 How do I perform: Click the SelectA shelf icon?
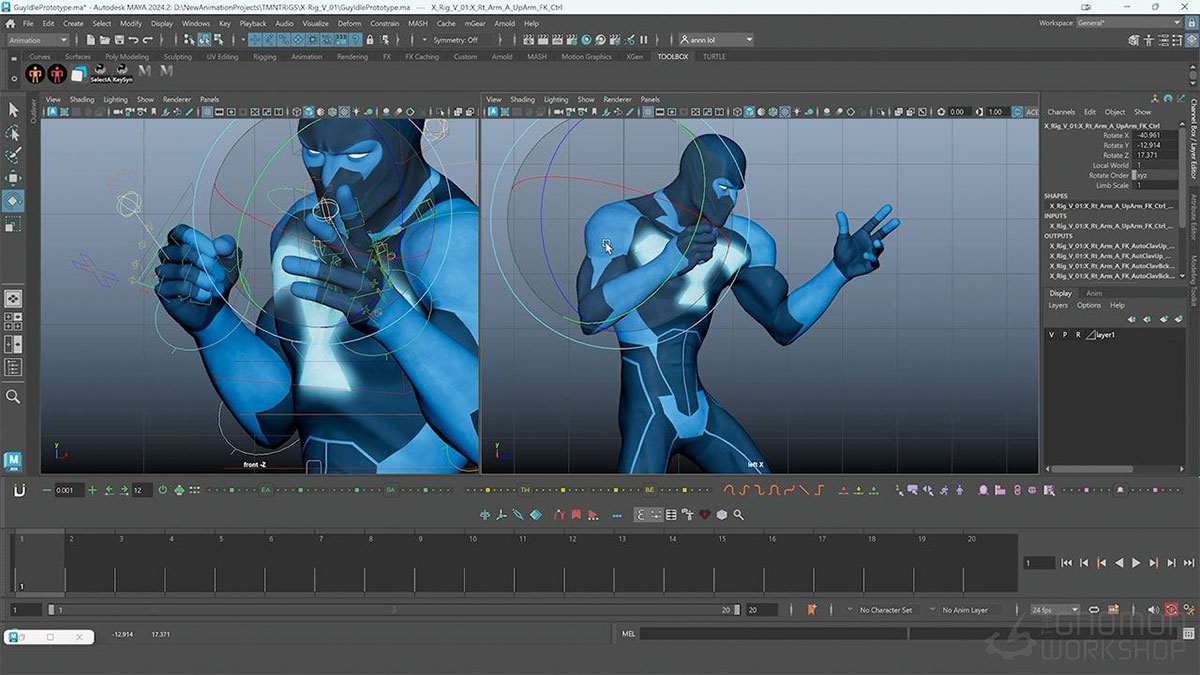[100, 69]
